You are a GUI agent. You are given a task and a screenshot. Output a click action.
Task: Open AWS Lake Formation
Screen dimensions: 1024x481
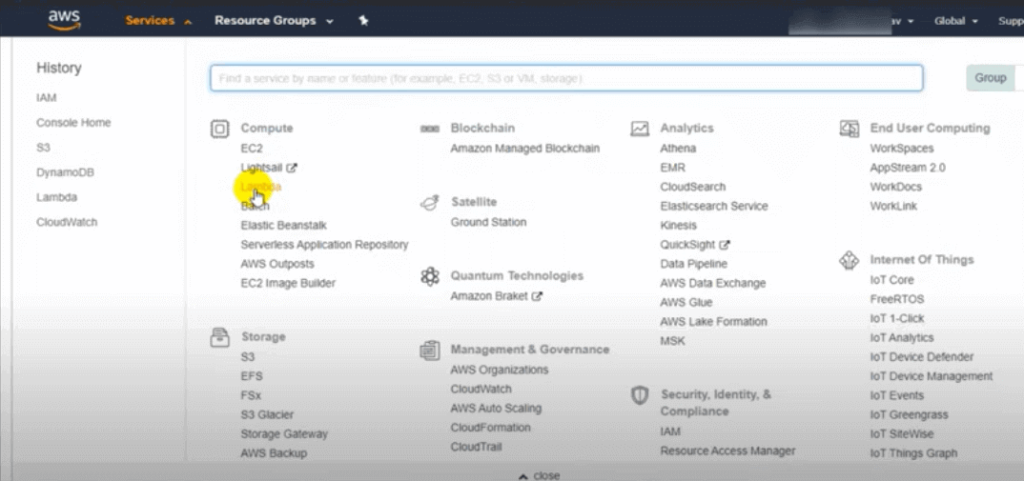[x=714, y=322]
